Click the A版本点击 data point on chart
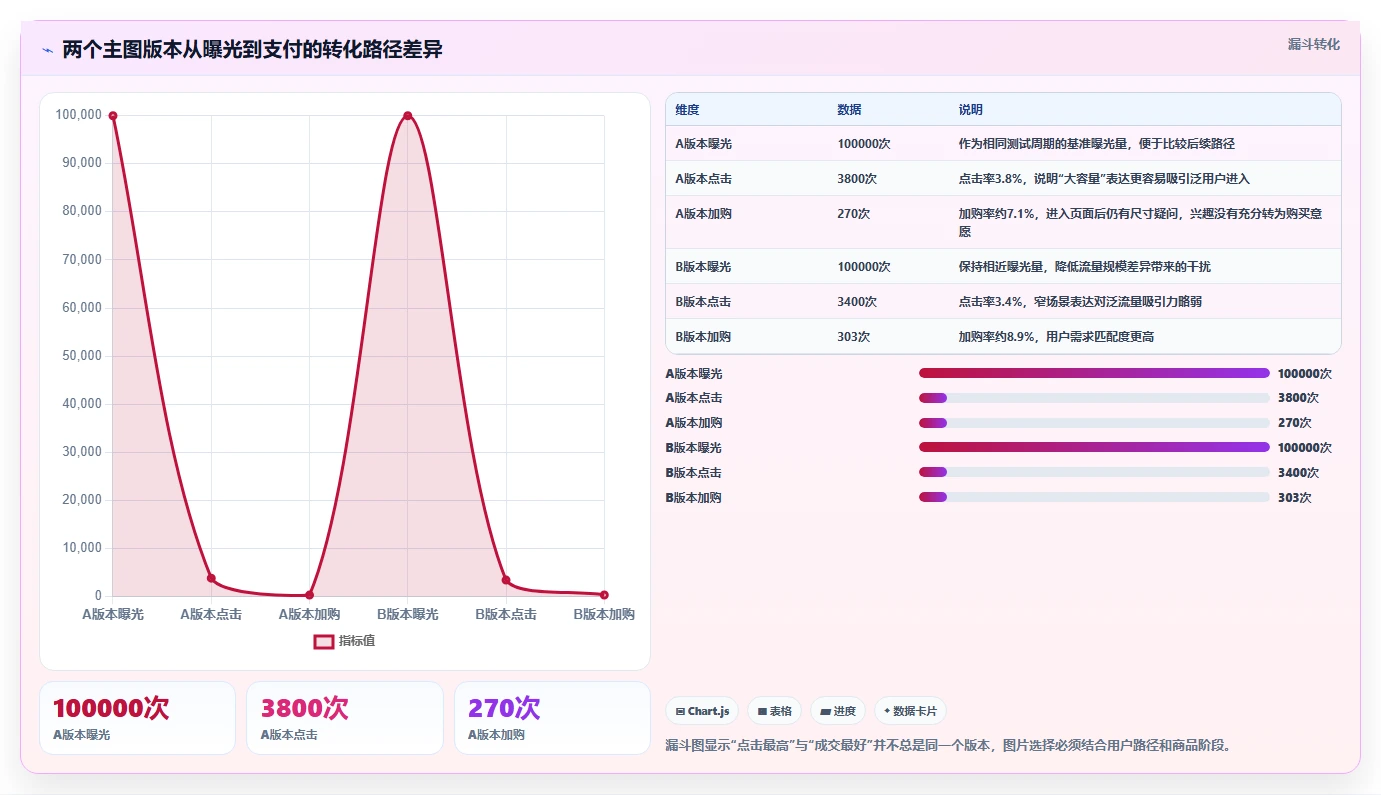 pyautogui.click(x=211, y=578)
